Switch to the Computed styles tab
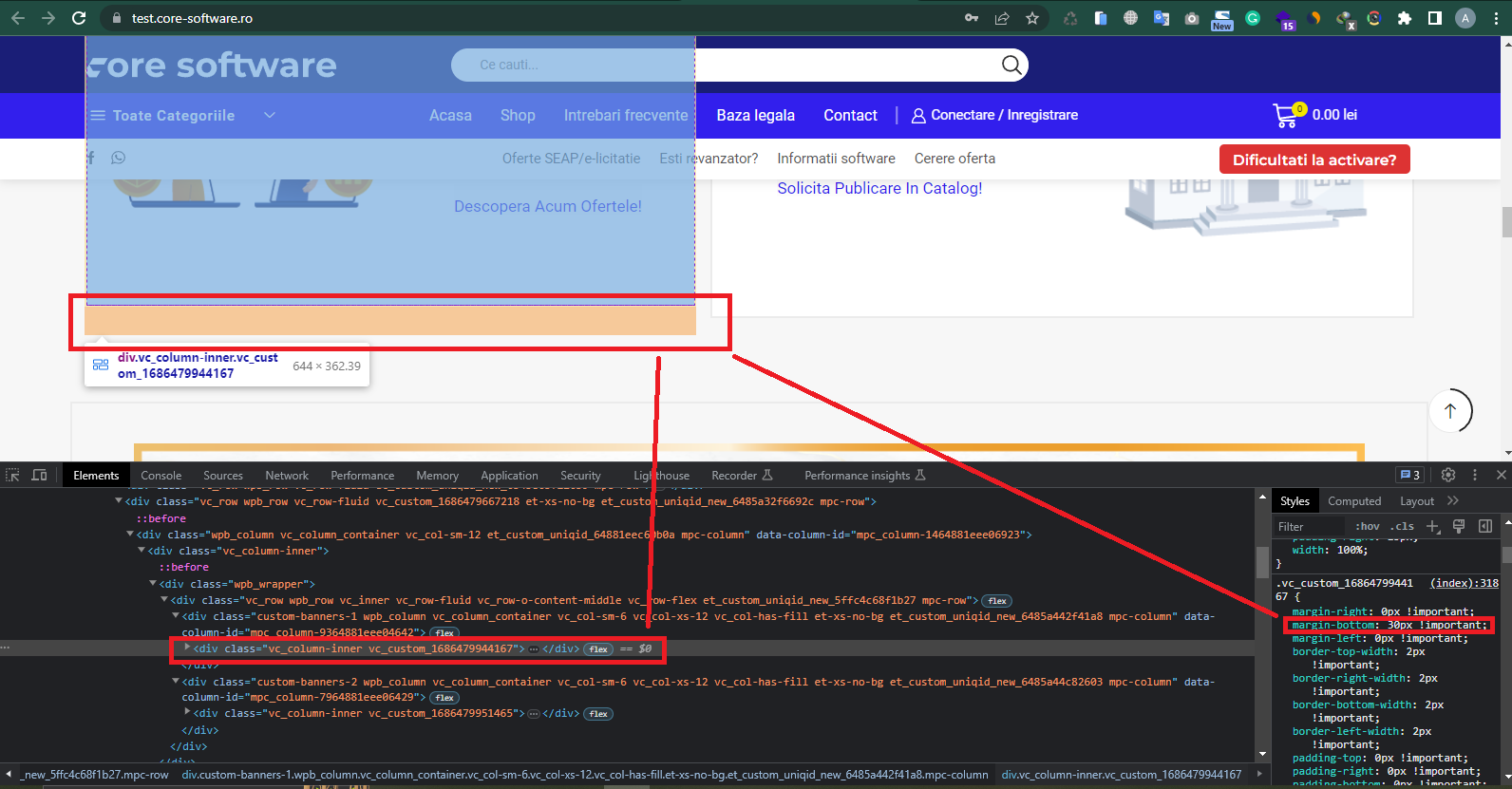The height and width of the screenshot is (789, 1512). point(1354,501)
